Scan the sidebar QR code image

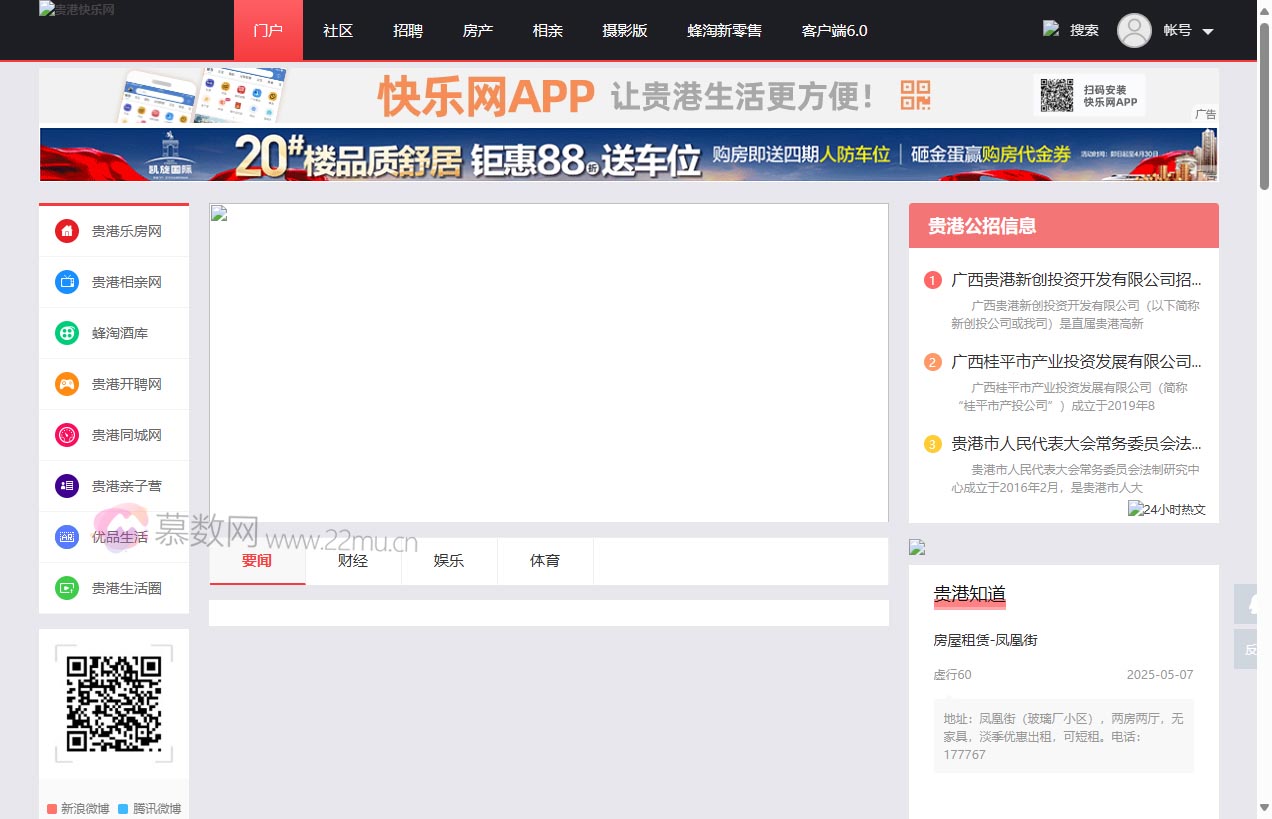pos(113,704)
